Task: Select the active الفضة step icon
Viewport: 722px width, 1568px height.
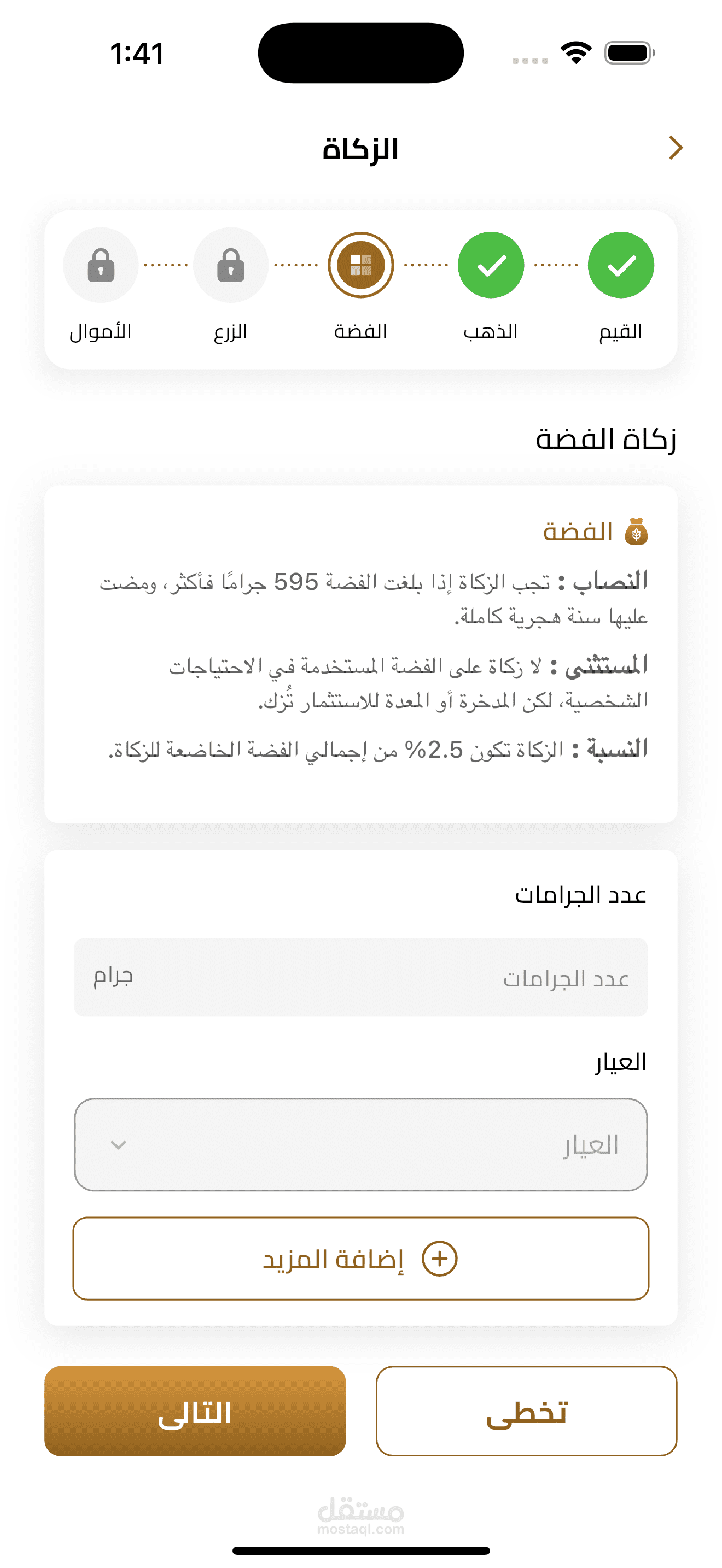Action: 361,265
